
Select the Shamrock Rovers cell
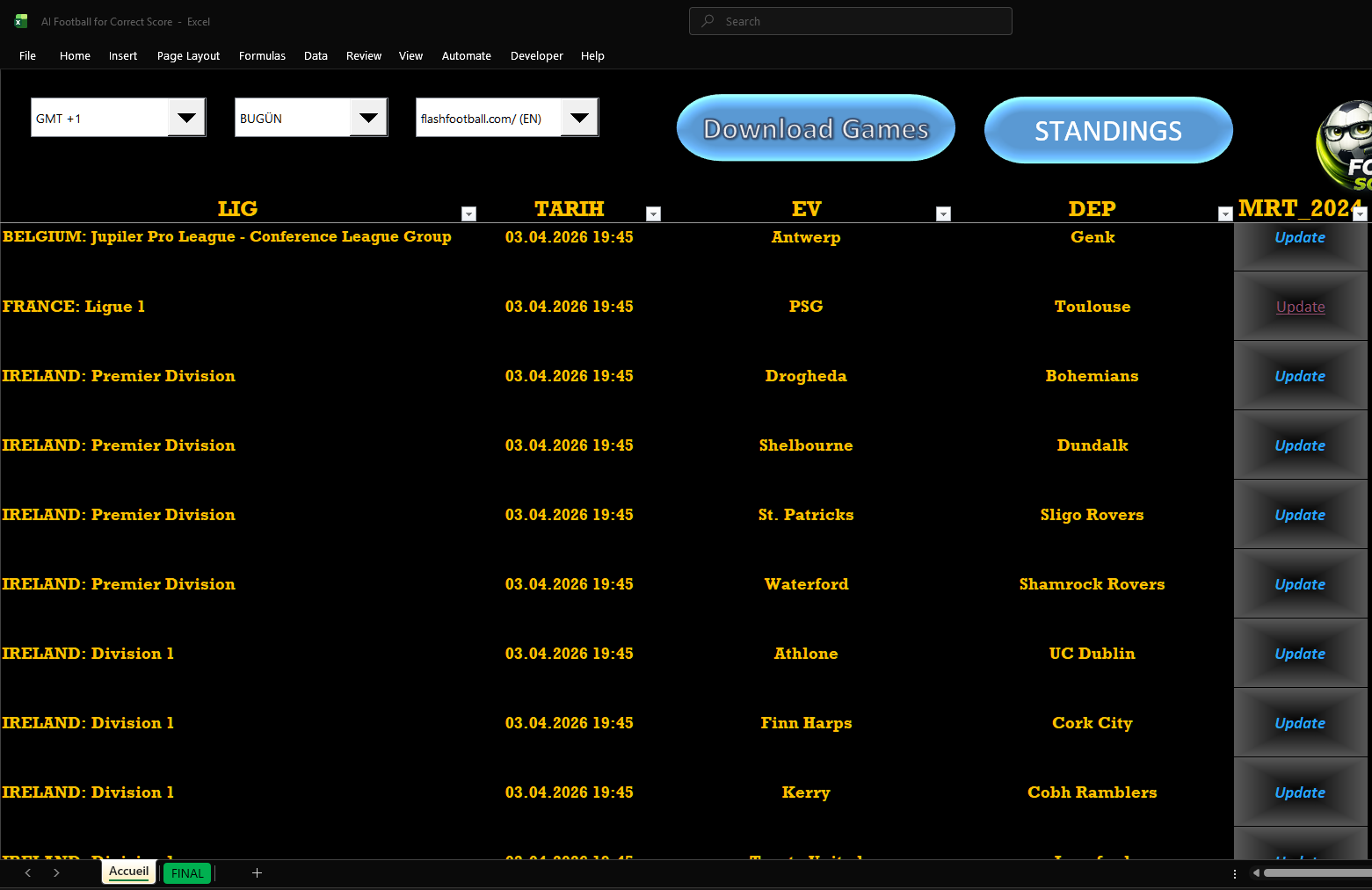(1093, 584)
